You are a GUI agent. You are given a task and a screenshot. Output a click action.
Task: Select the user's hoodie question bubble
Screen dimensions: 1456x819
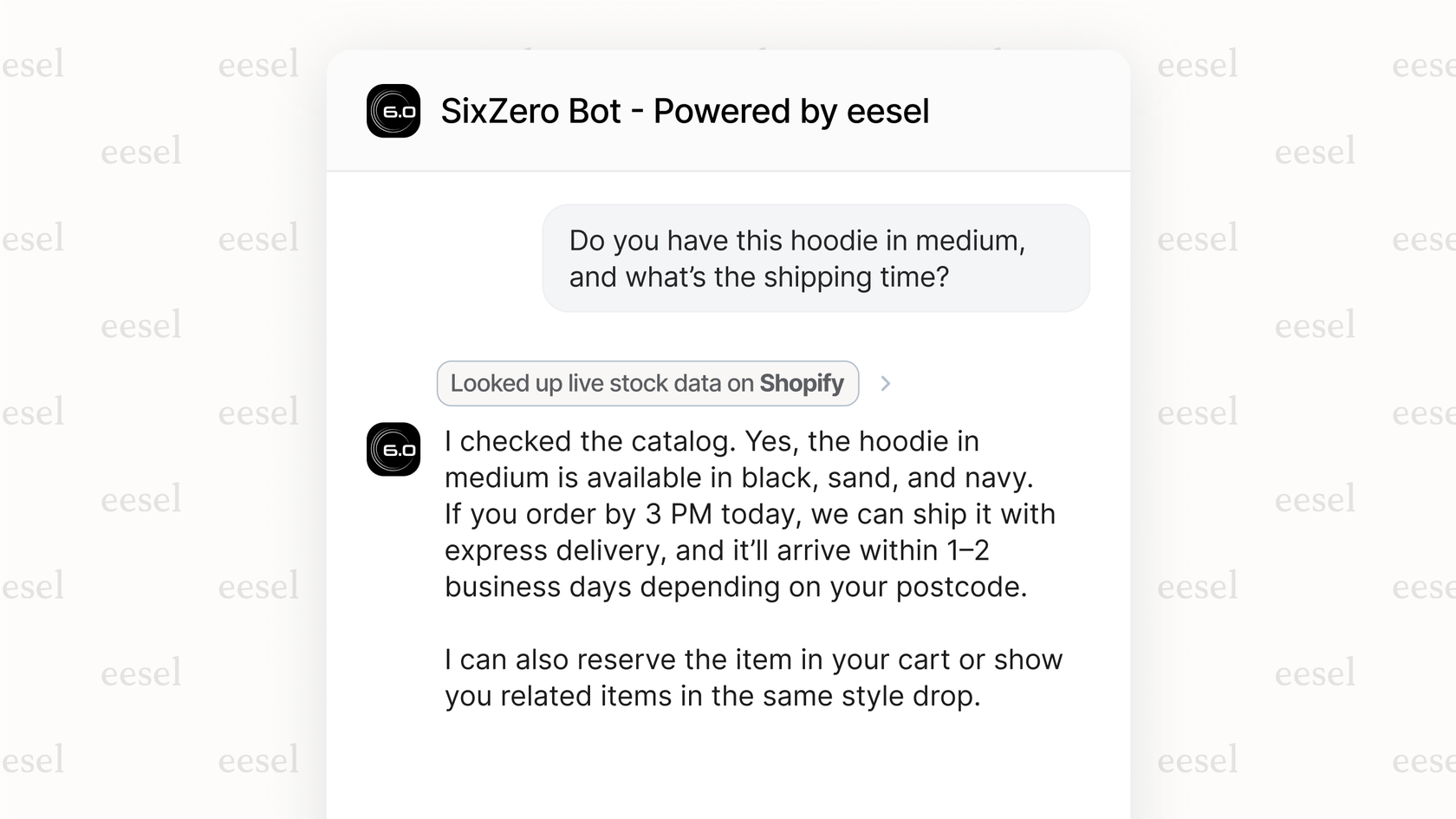(816, 257)
